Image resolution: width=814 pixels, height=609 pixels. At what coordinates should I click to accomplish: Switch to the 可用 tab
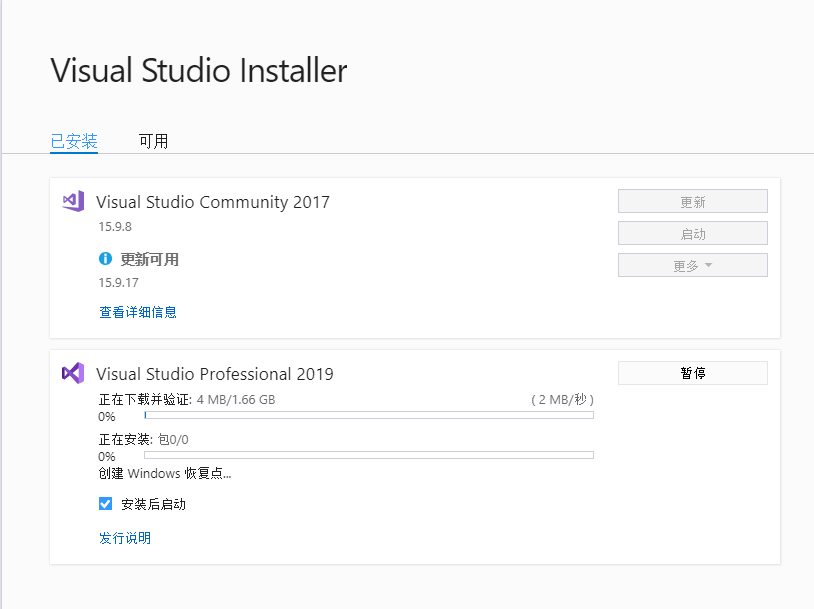[153, 141]
